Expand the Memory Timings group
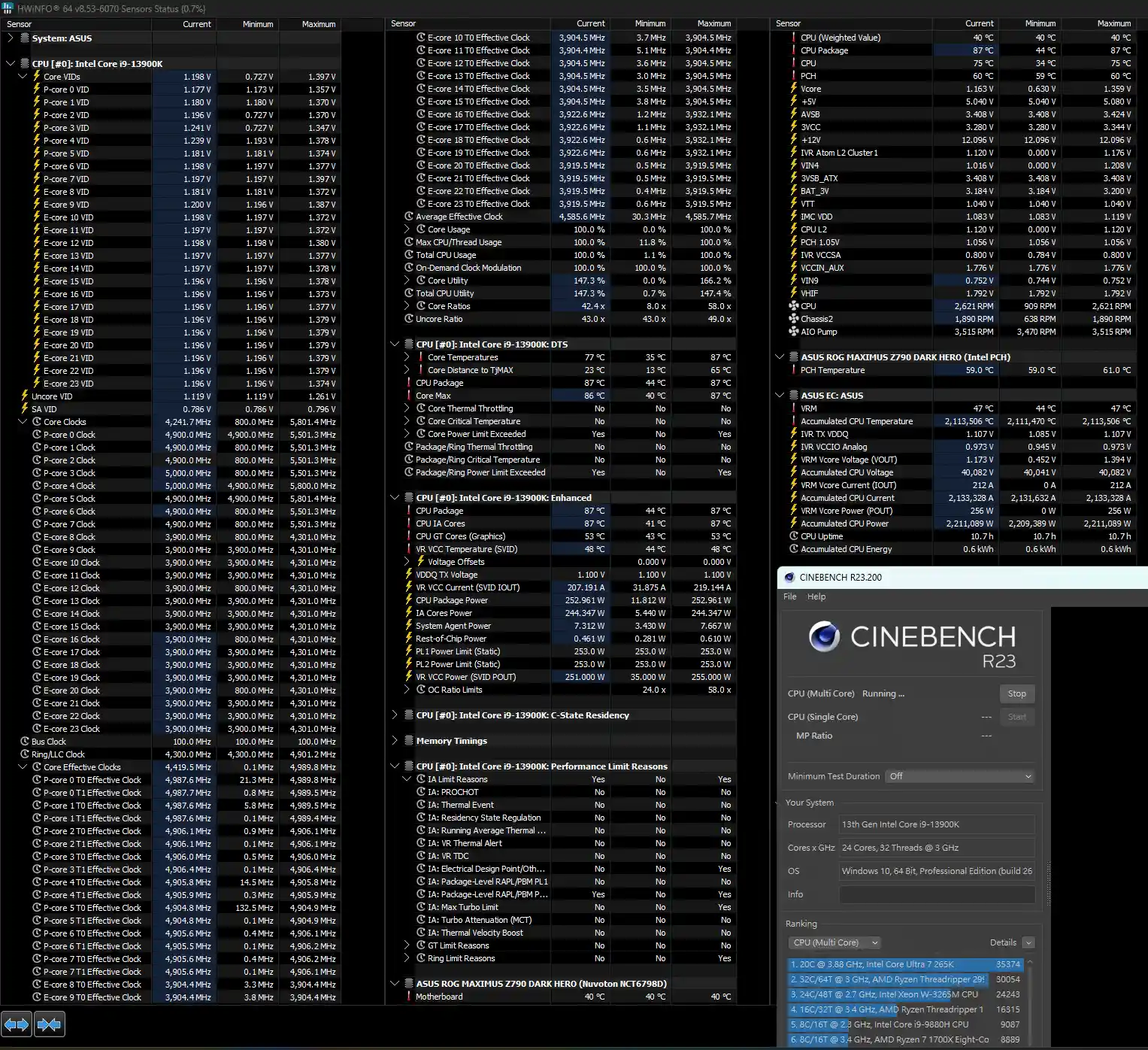 [x=395, y=741]
